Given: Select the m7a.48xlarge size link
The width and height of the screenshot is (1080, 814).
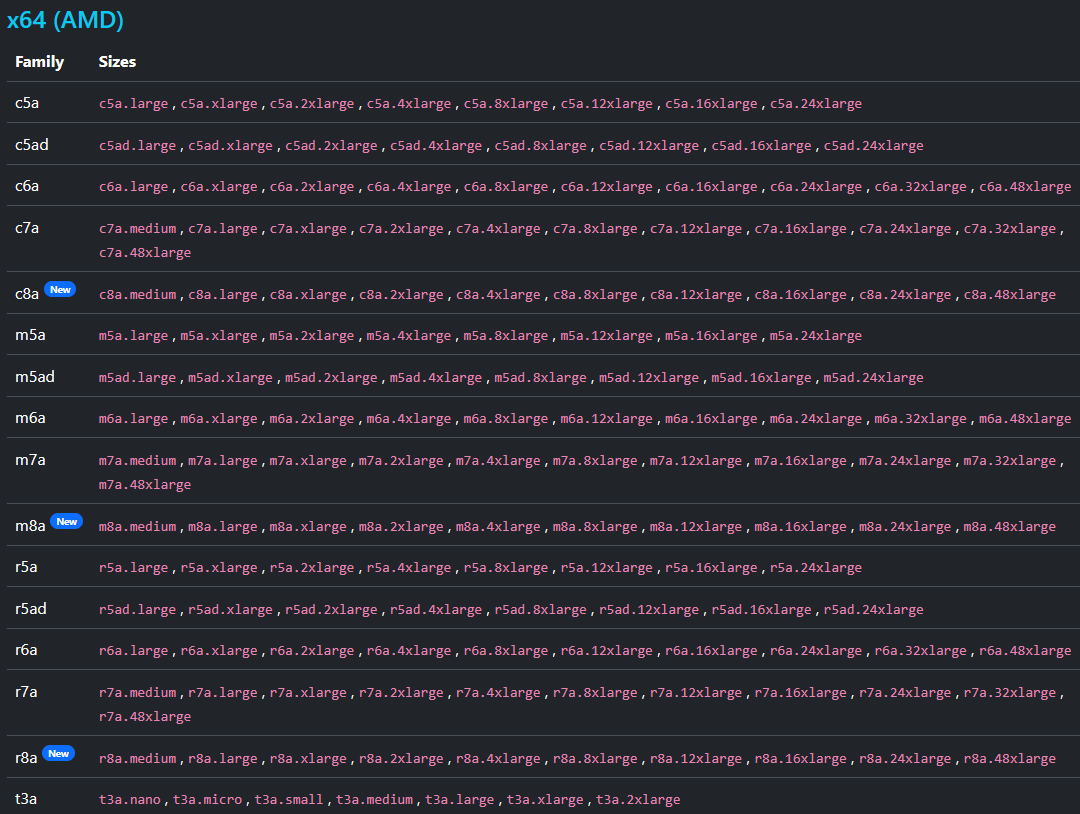Looking at the screenshot, I should click(144, 485).
